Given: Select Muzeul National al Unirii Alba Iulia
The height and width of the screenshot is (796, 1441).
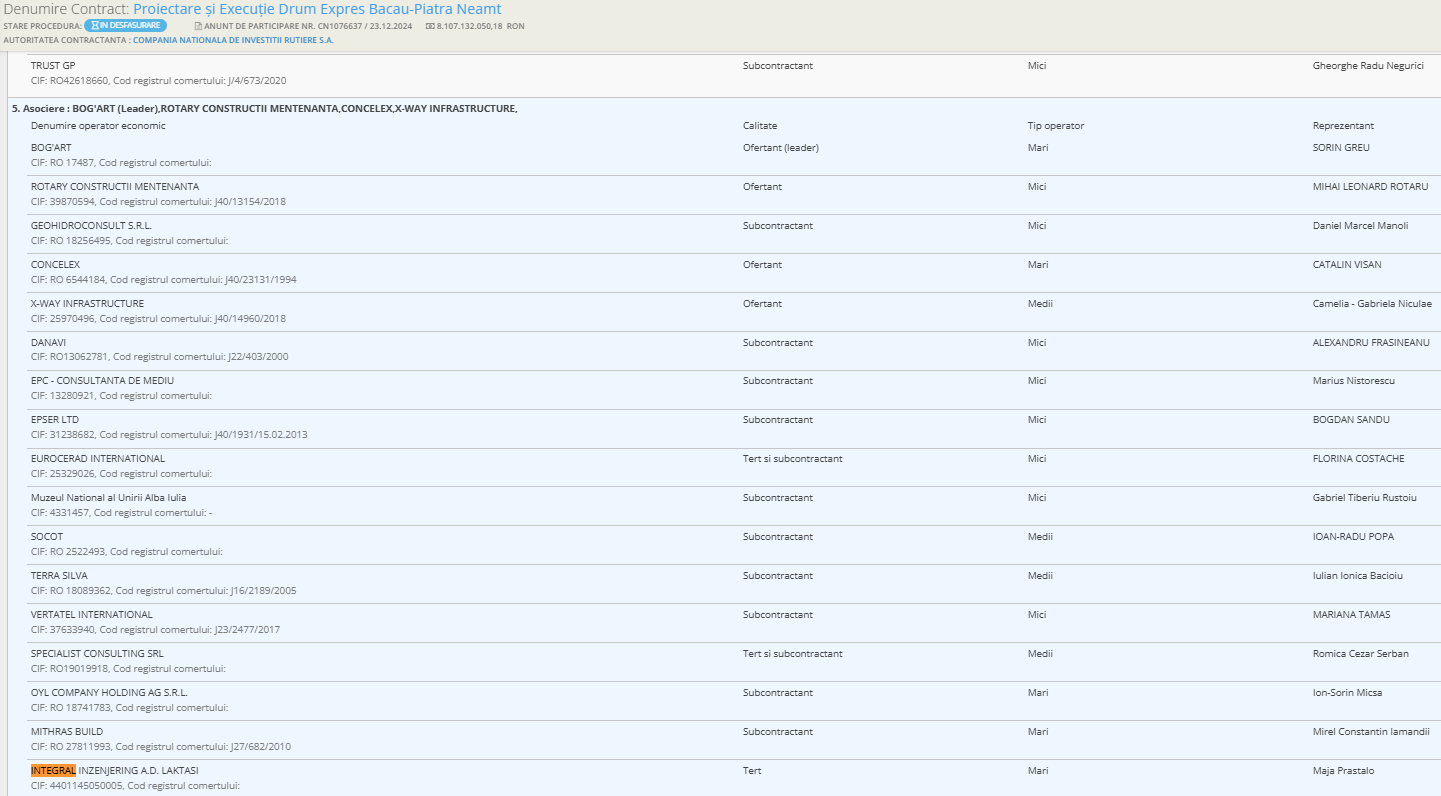Looking at the screenshot, I should 108,497.
